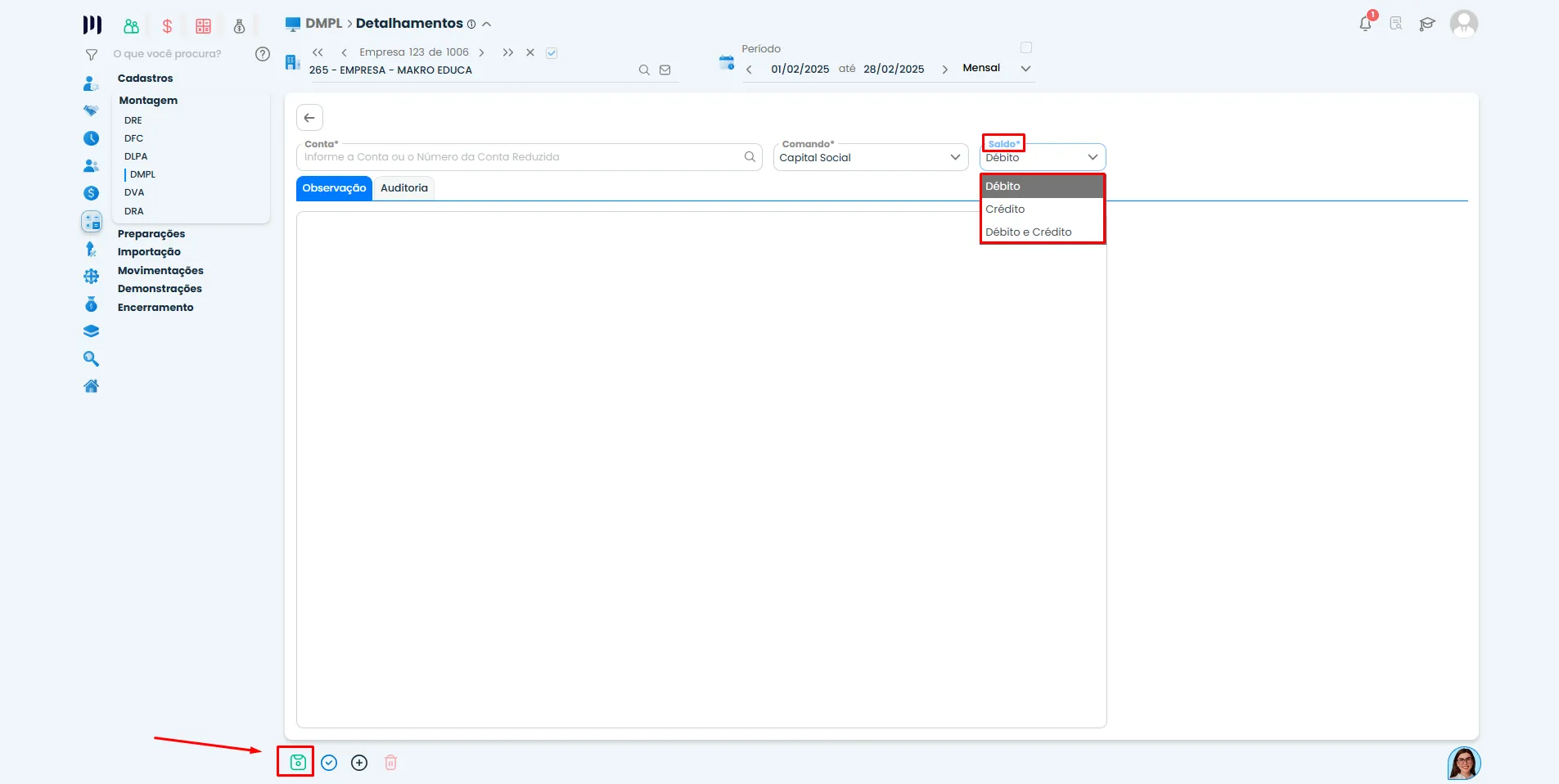Switch to the Observação tab
Screen dimensions: 1559x784
(334, 188)
